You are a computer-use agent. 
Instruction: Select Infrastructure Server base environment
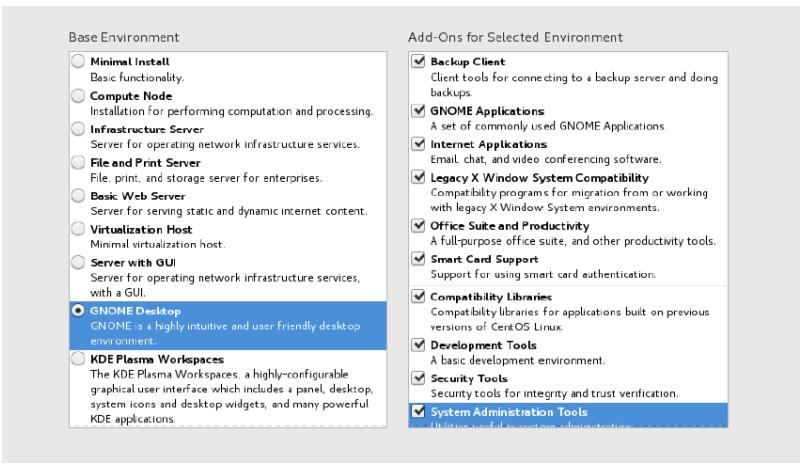[79, 129]
